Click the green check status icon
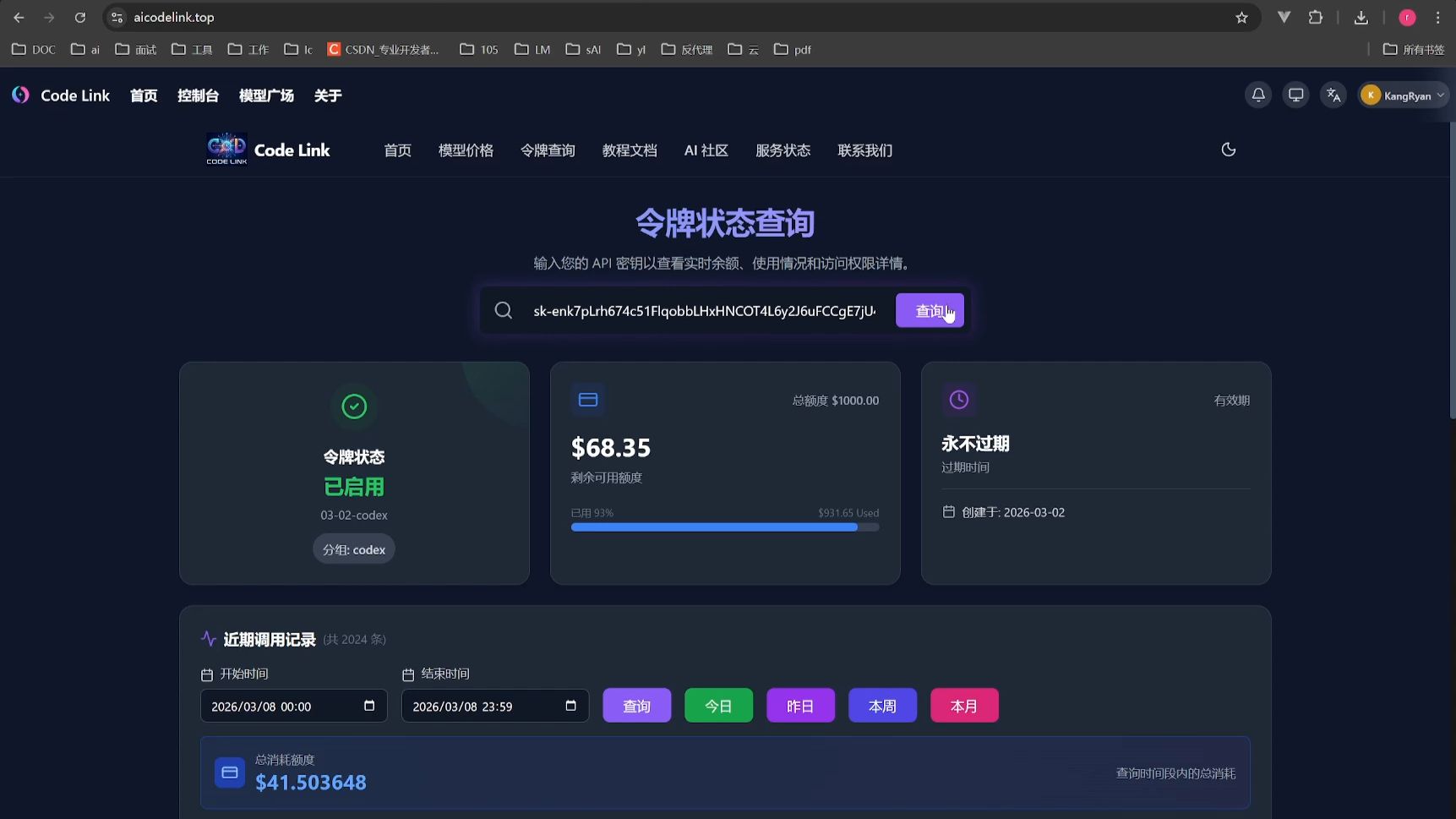Screen dimensions: 1456x819 (354, 407)
